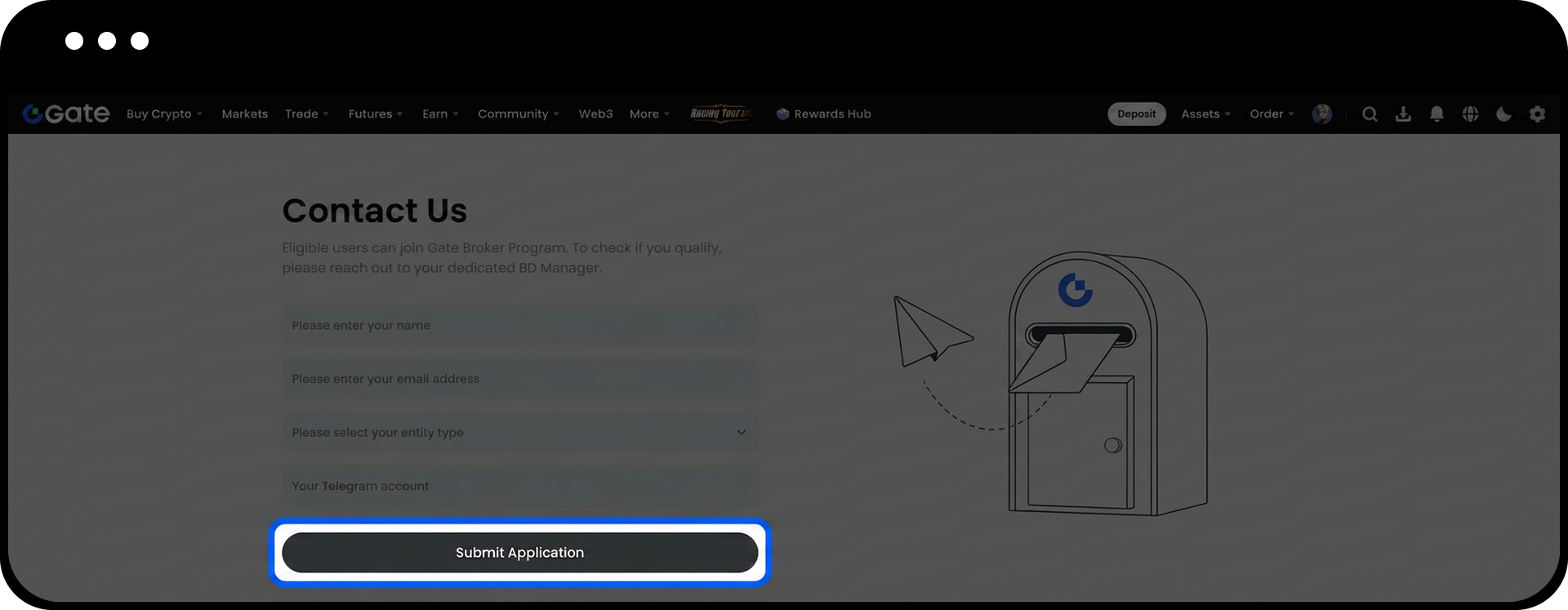Open the Assets dropdown

pos(1205,114)
